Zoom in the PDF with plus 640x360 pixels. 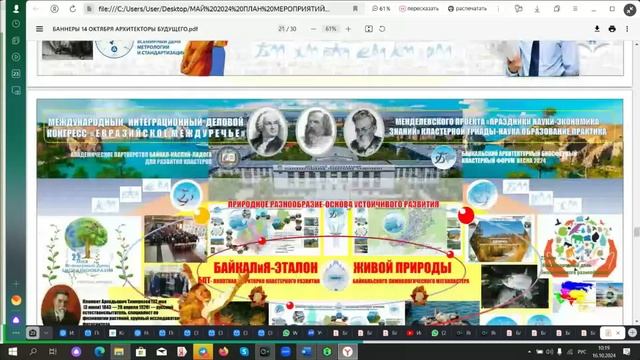coord(348,29)
